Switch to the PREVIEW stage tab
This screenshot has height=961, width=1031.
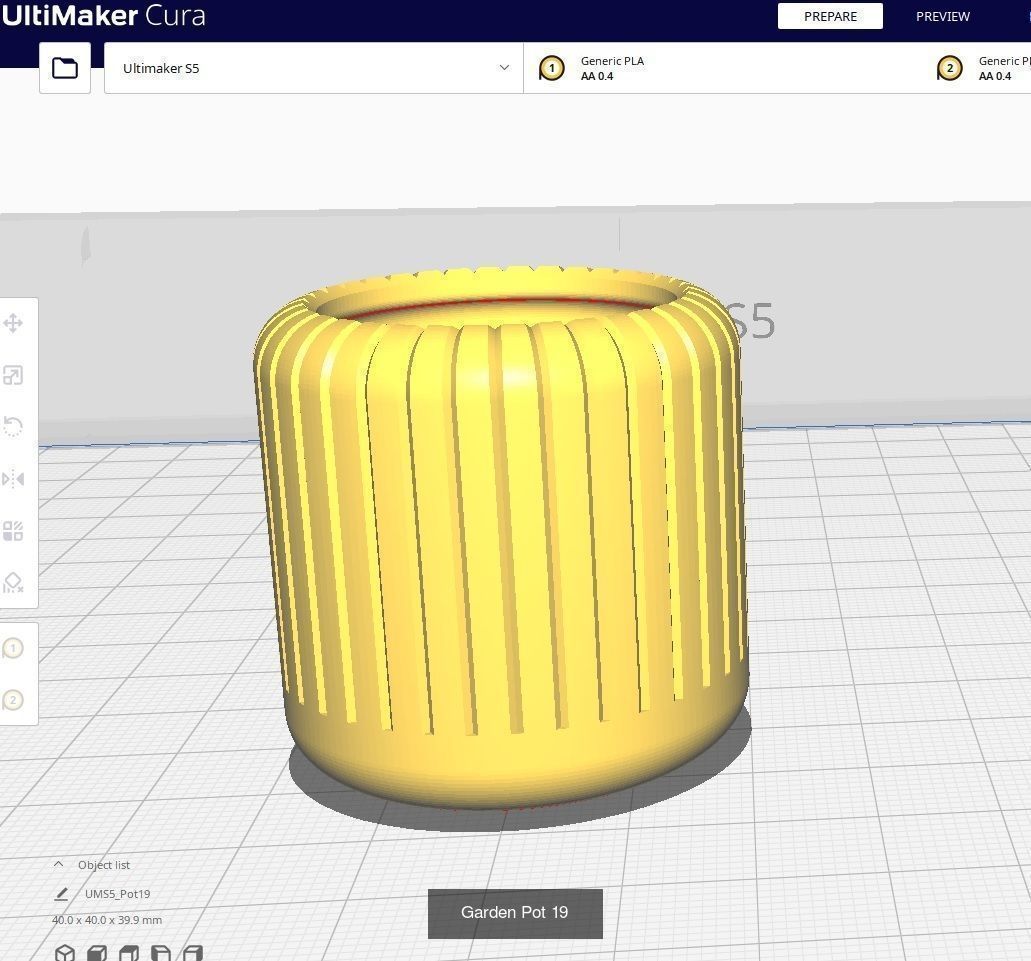coord(943,16)
